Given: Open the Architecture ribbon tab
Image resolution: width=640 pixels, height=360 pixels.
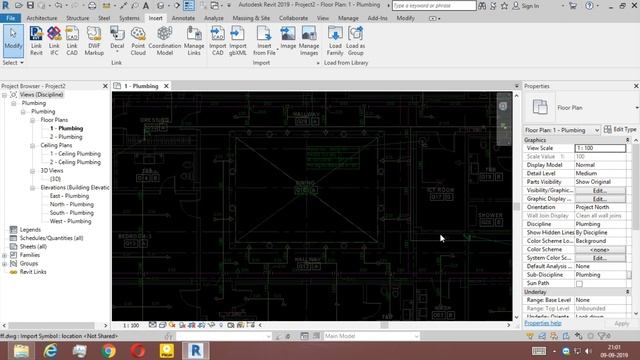Looking at the screenshot, I should coord(42,18).
